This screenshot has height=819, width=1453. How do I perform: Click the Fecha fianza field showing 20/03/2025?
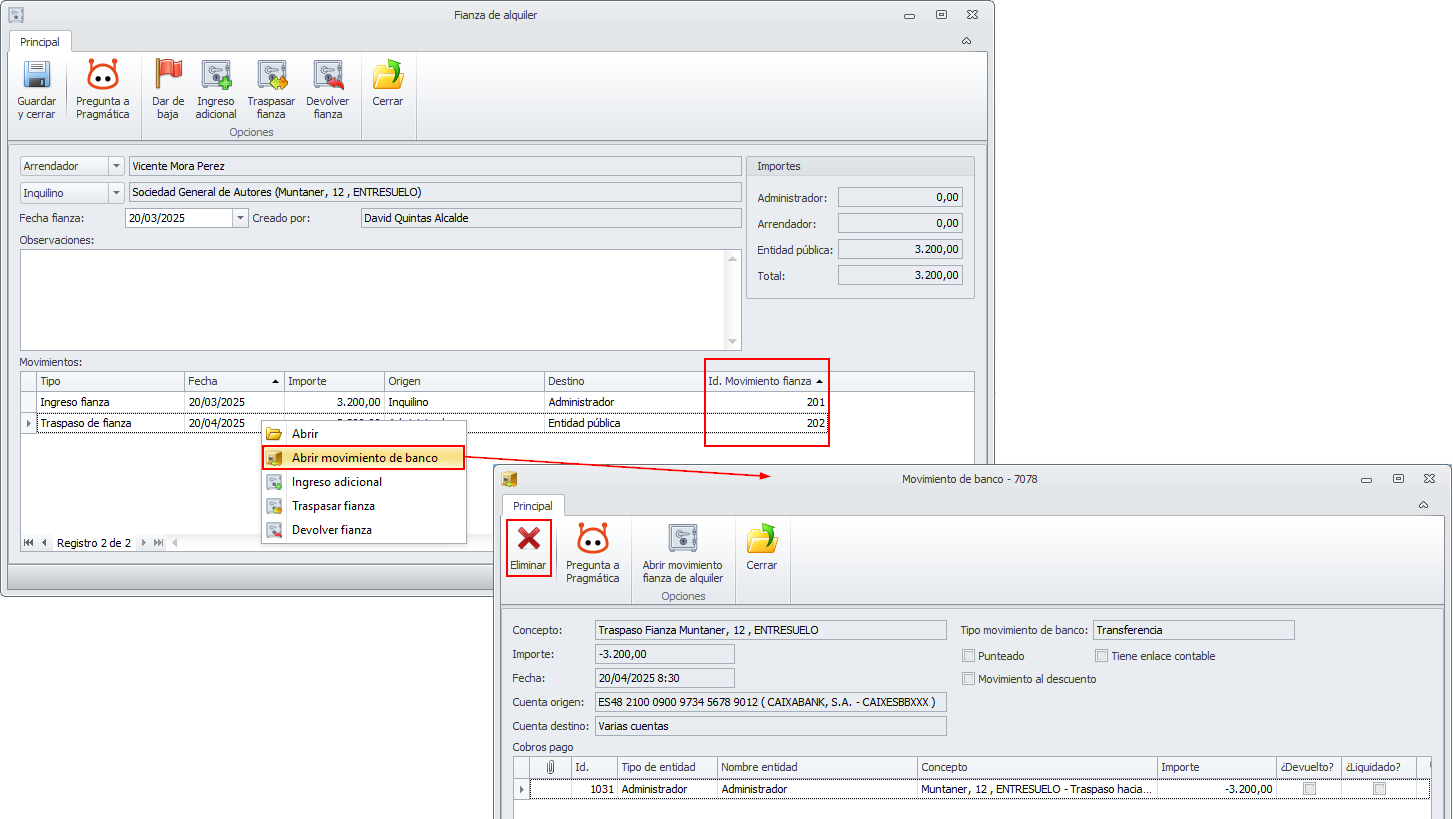pyautogui.click(x=179, y=218)
